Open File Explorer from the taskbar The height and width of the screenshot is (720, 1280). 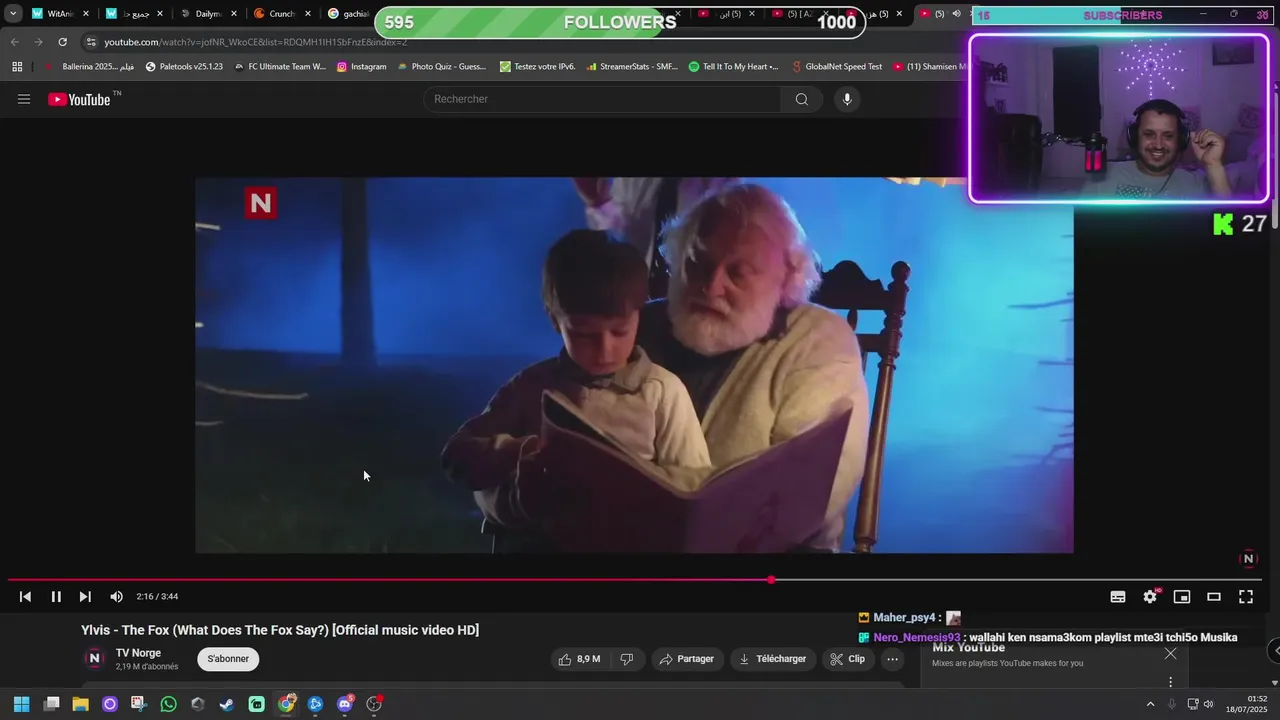[80, 704]
